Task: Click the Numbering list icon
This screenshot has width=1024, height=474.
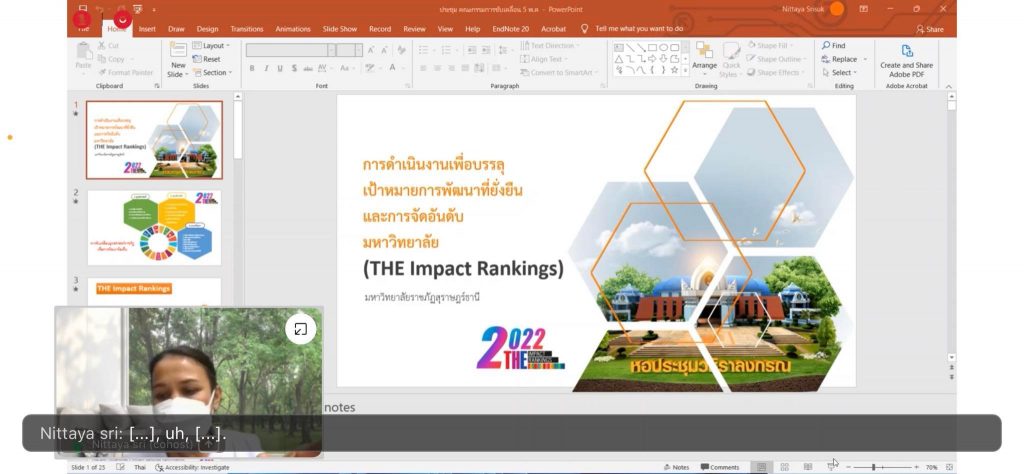Action: [447, 50]
